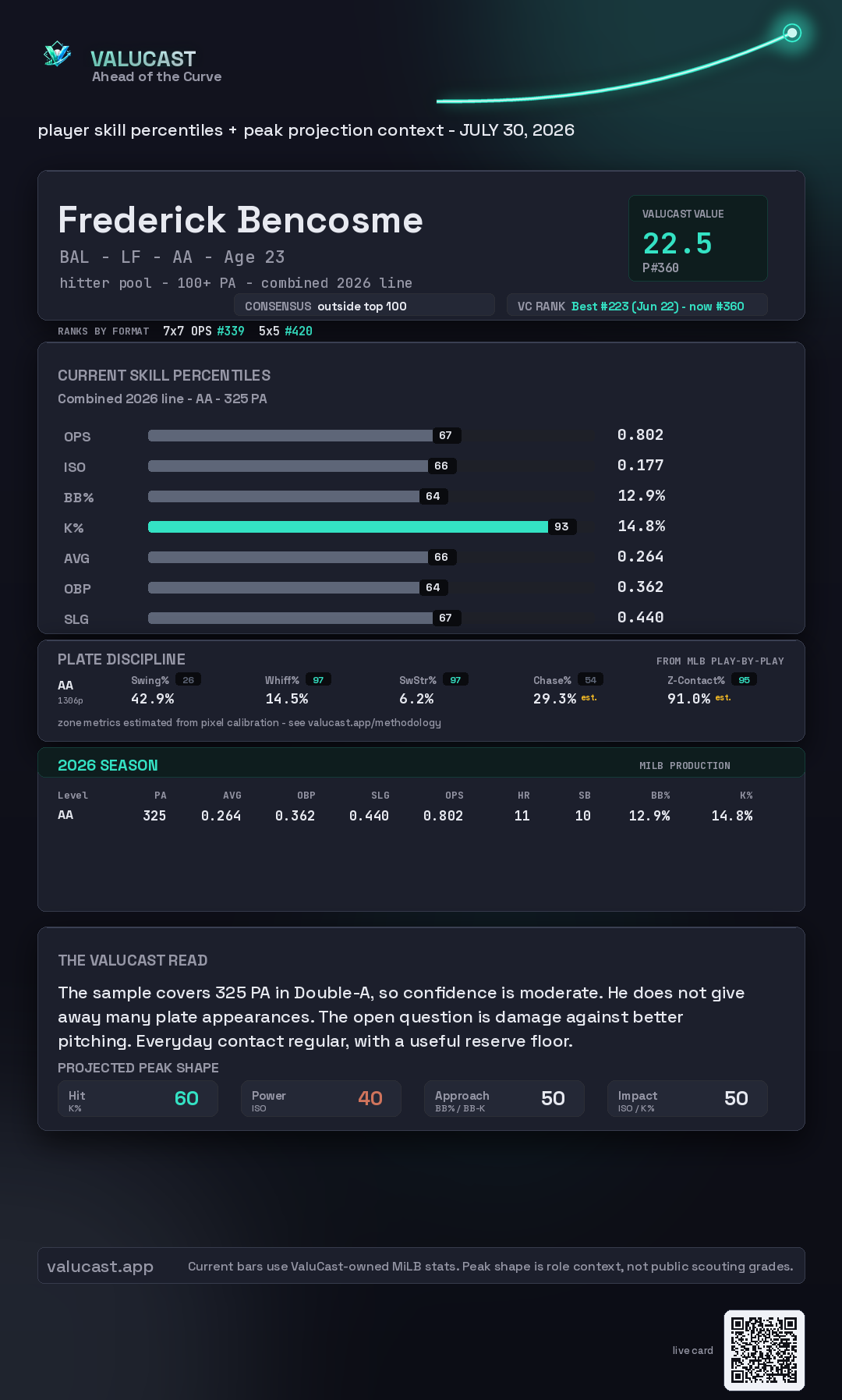Click the 5x5 #420 rank
This screenshot has height=1400, width=842.
pyautogui.click(x=285, y=331)
